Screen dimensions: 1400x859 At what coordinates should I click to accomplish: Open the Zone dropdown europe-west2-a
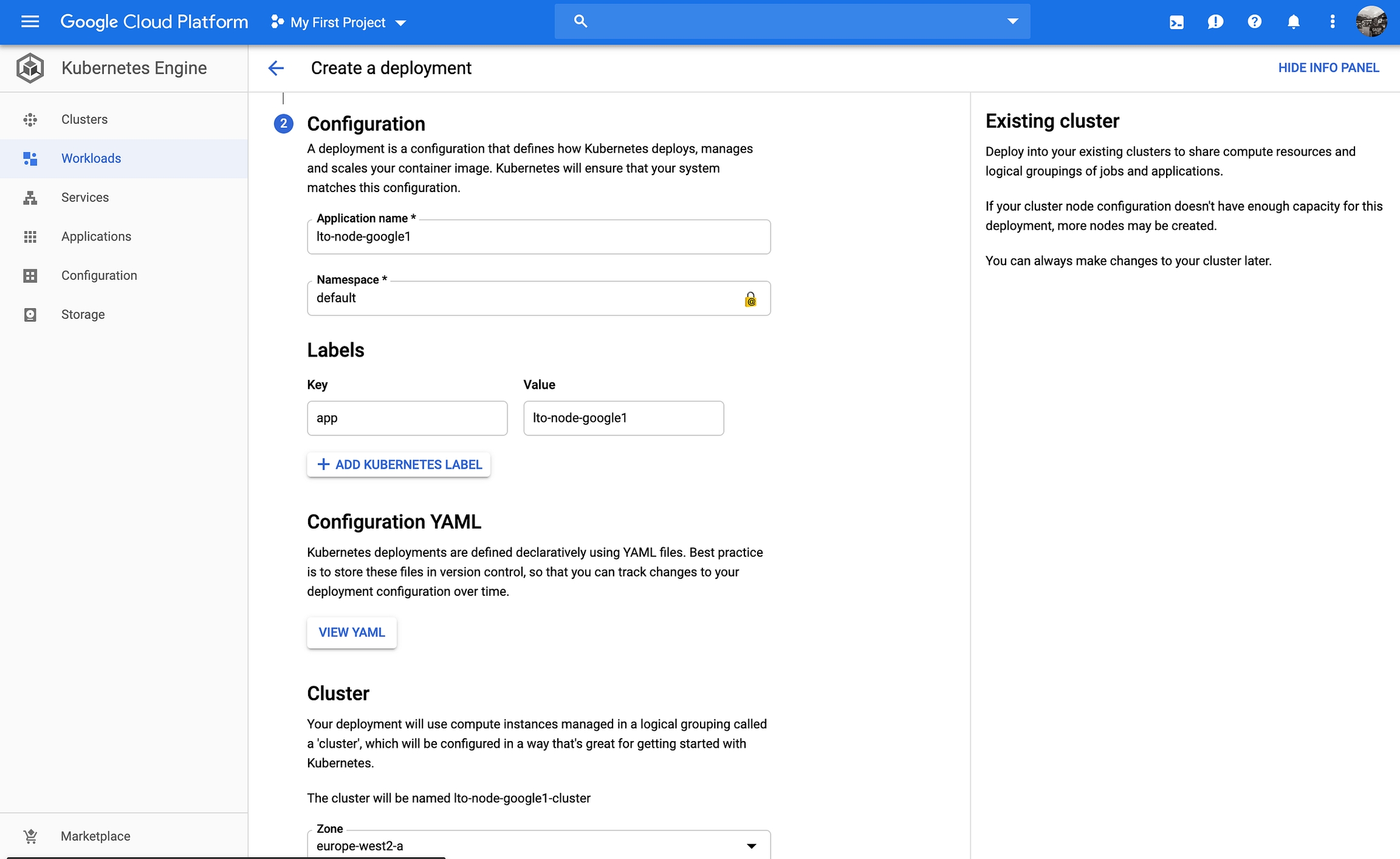pos(538,845)
